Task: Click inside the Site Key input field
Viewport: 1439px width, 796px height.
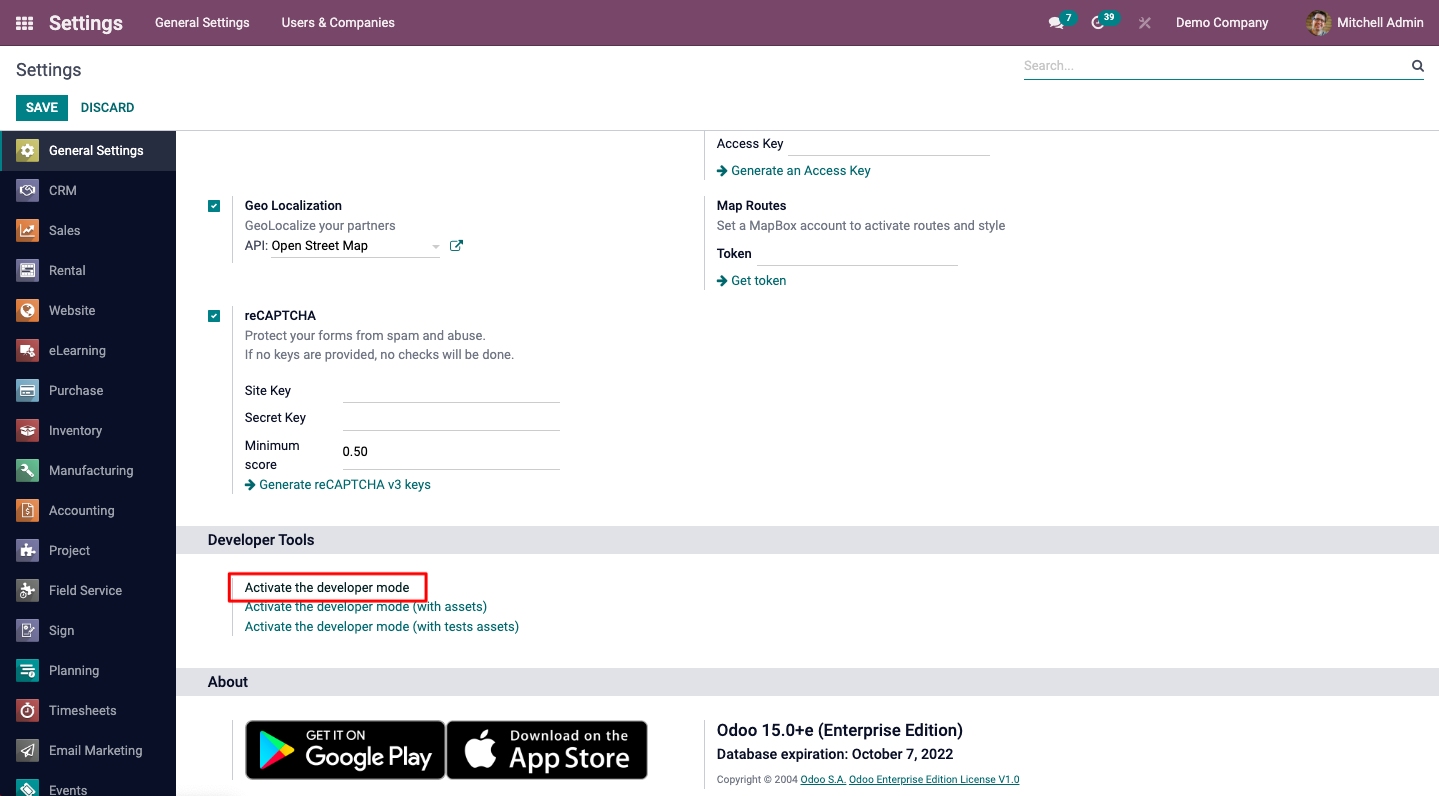Action: (450, 388)
